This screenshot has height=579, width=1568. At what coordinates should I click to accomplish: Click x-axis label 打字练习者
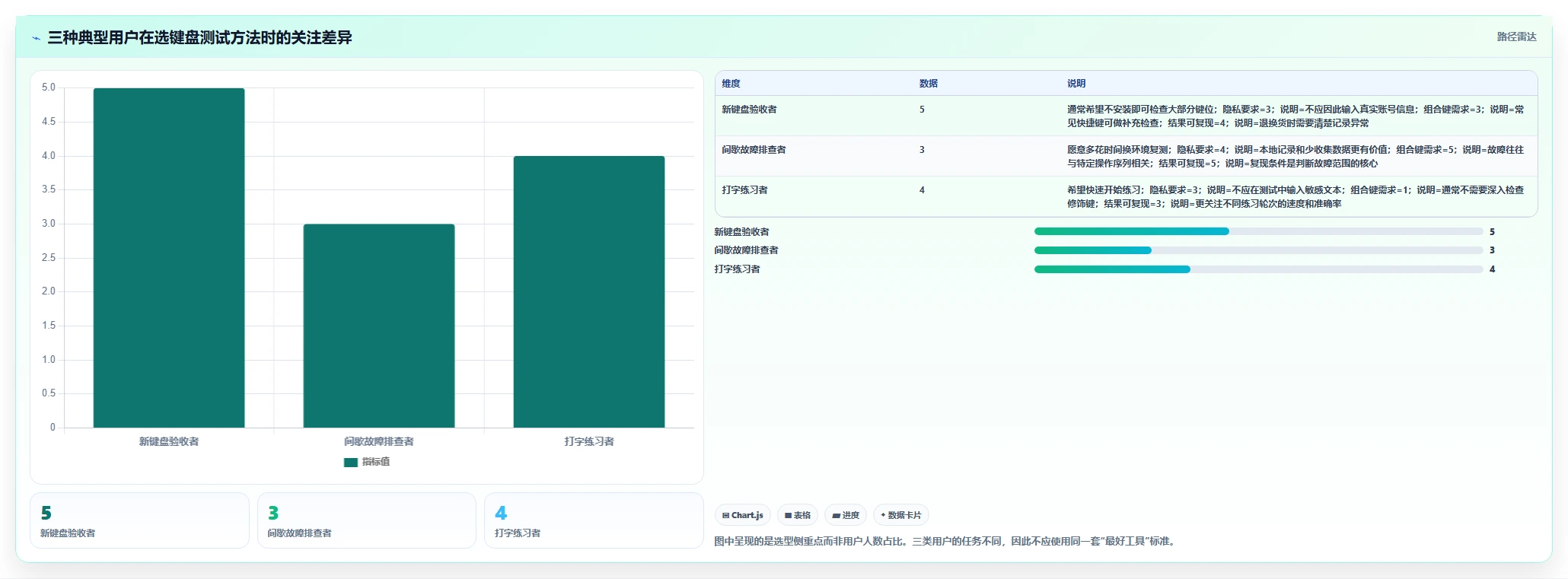[x=589, y=441]
